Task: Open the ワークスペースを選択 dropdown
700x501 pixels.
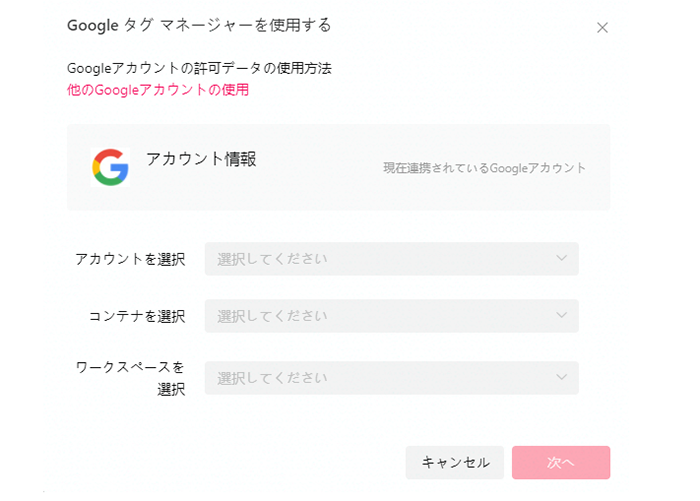Action: [392, 378]
